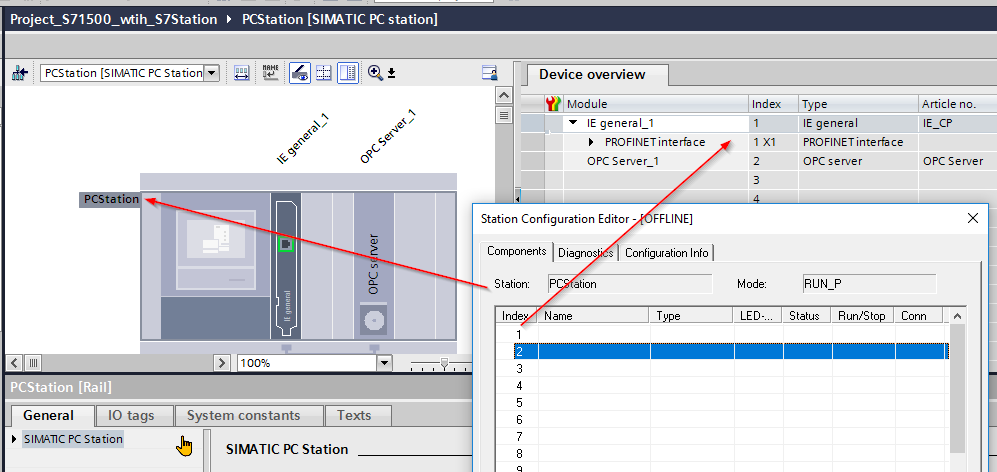Close the Station Configuration Editor window
Screen dimensions: 997x472
pyautogui.click(x=972, y=218)
